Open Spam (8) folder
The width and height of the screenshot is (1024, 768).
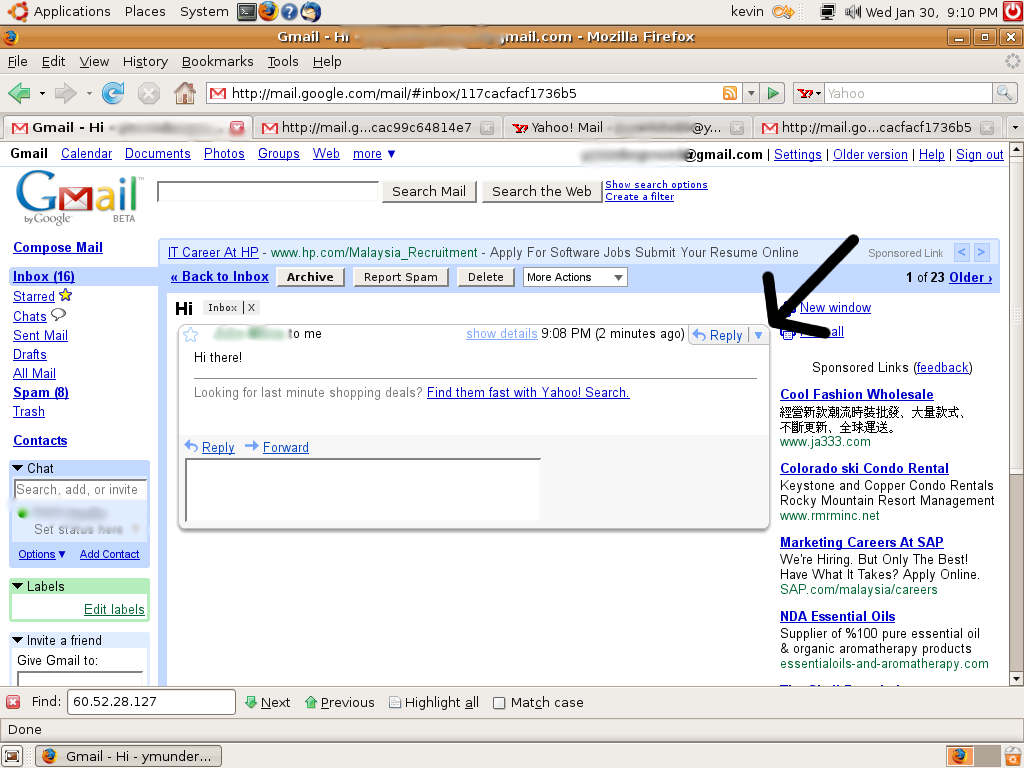click(x=40, y=392)
